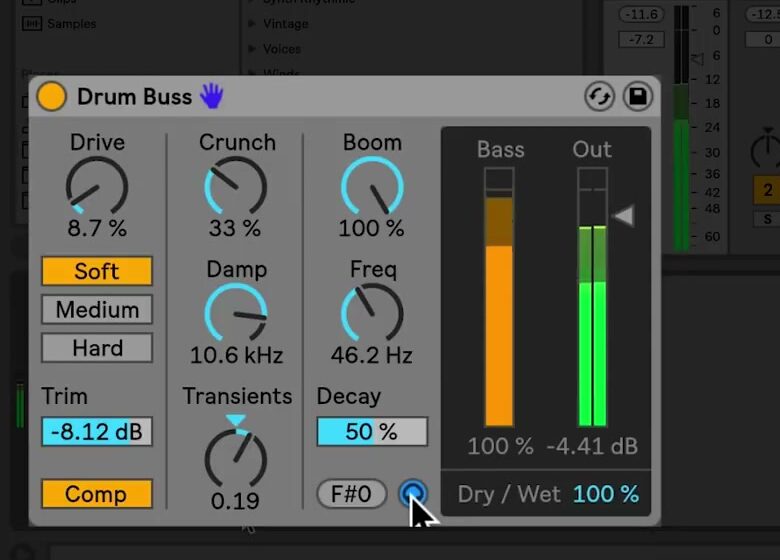The width and height of the screenshot is (780, 560).
Task: Click the Bass 100 % readout
Action: coord(500,446)
